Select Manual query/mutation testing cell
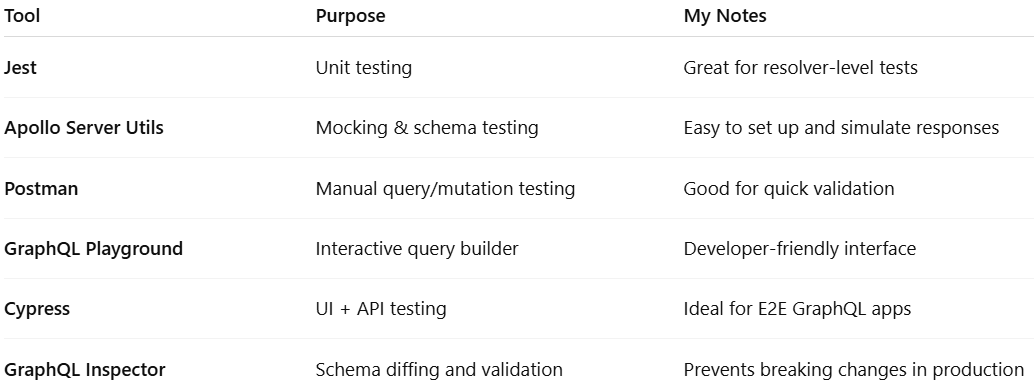The width and height of the screenshot is (1034, 392). coord(445,188)
